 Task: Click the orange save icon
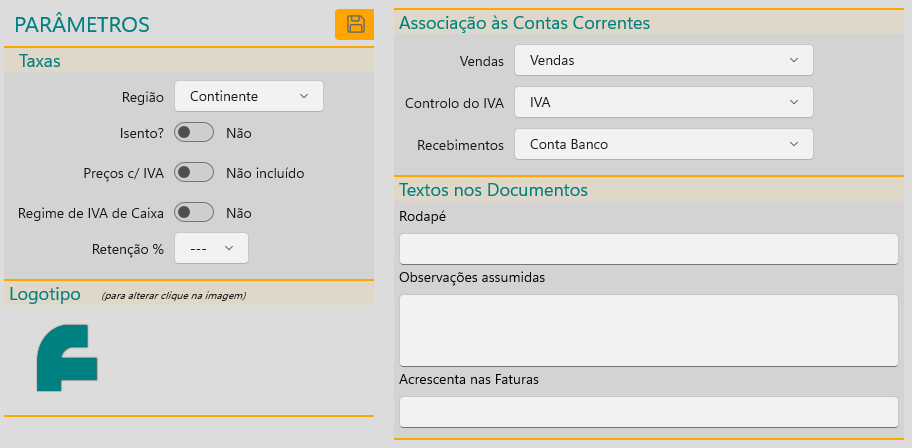[354, 25]
